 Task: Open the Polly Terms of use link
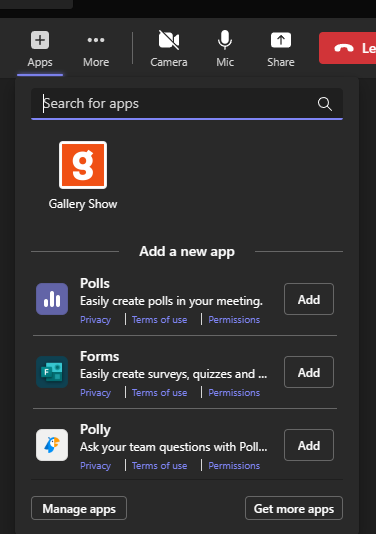[159, 466]
